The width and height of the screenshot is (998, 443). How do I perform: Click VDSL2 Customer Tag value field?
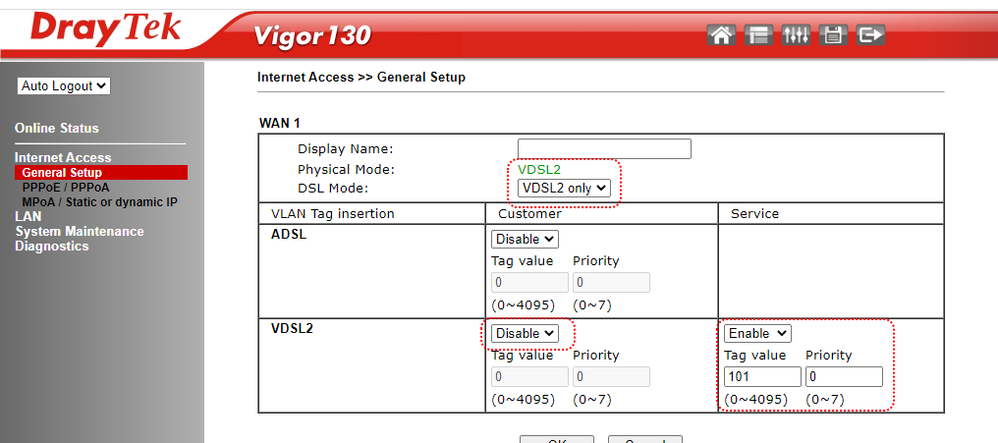(530, 377)
